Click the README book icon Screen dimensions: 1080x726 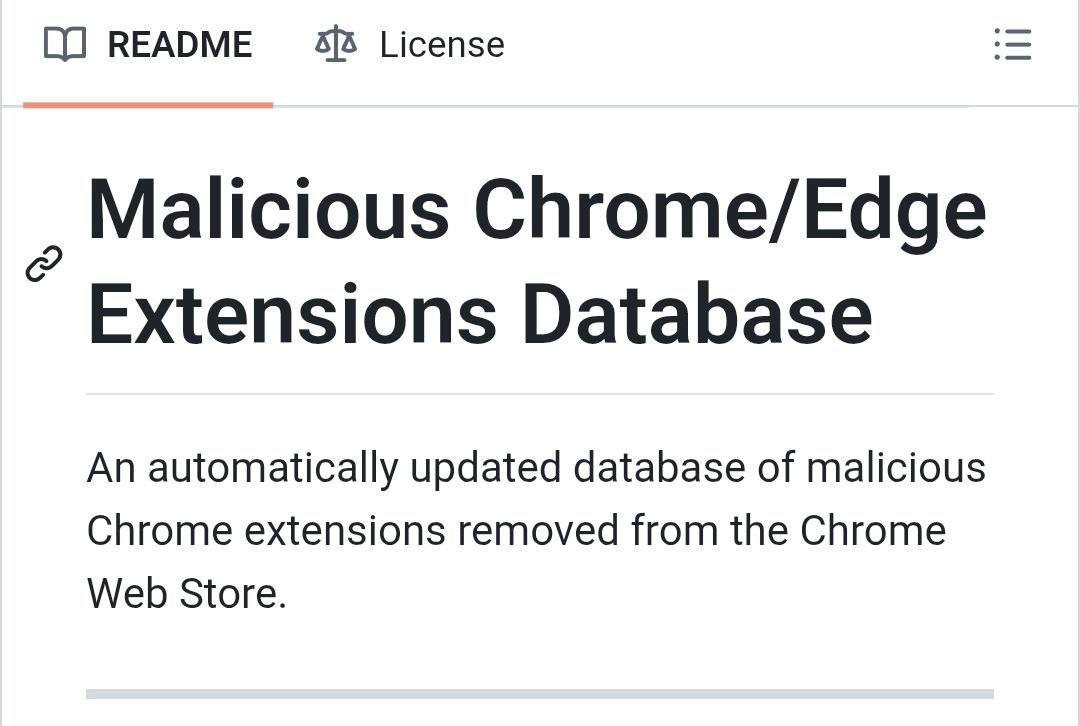65,45
